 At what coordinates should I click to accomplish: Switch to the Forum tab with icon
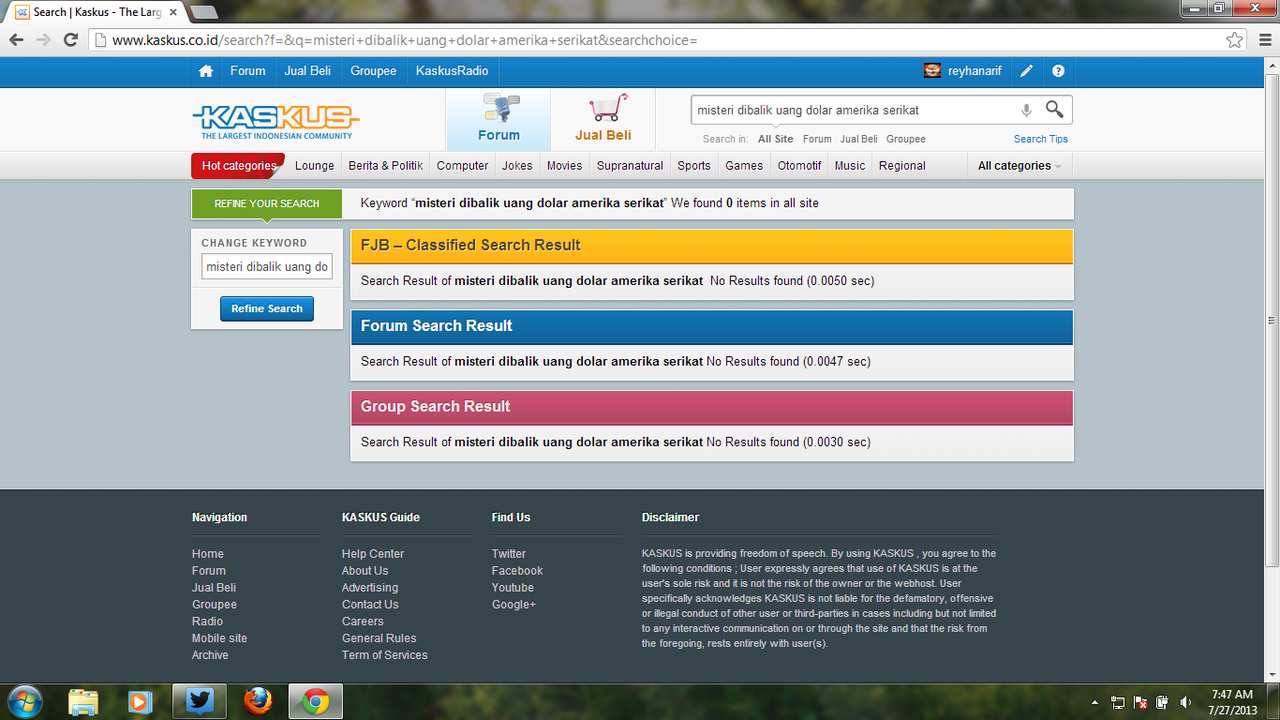pos(498,119)
